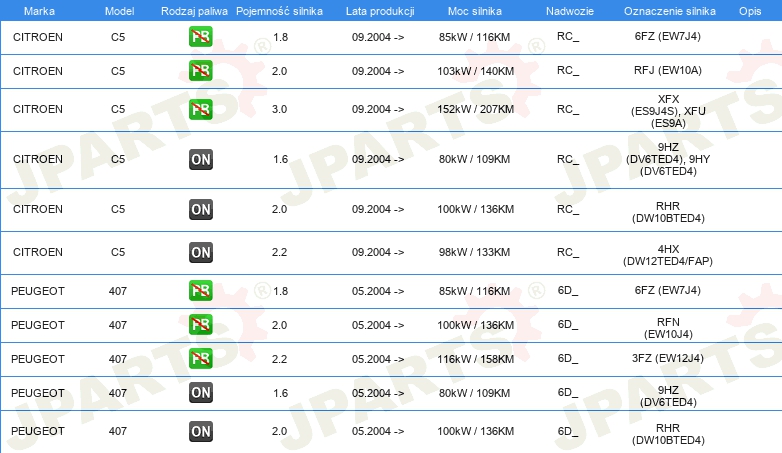Select capacity 3.0 in the Citroen row
The width and height of the screenshot is (782, 453).
[x=279, y=109]
